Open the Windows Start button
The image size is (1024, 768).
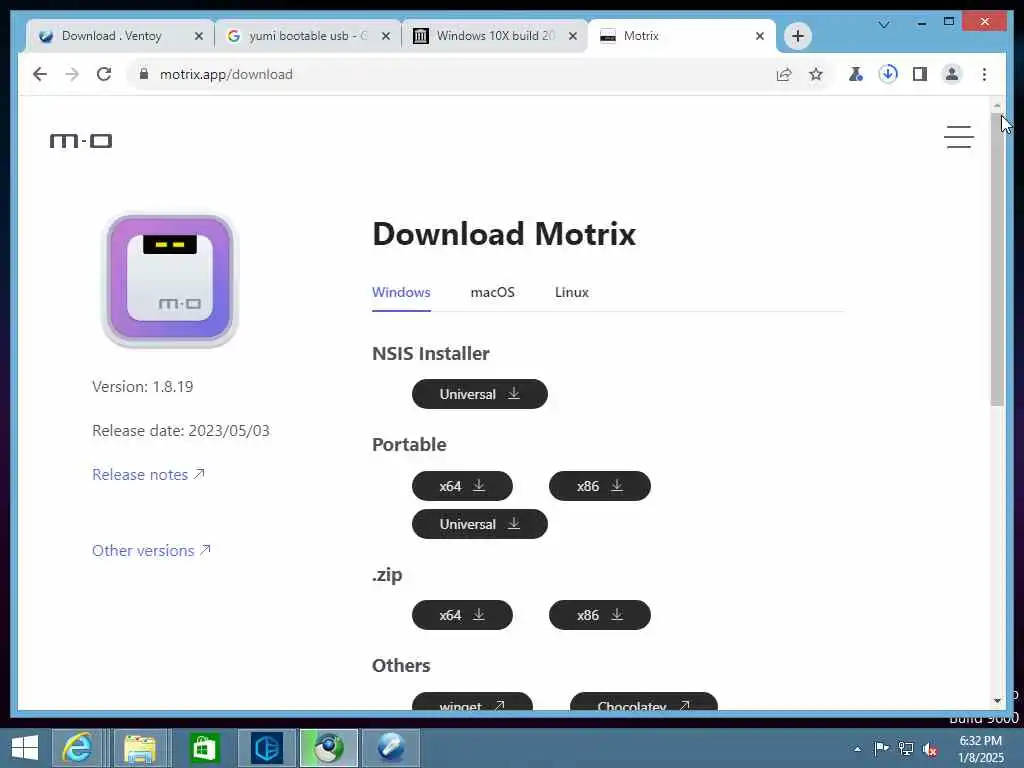coord(25,748)
